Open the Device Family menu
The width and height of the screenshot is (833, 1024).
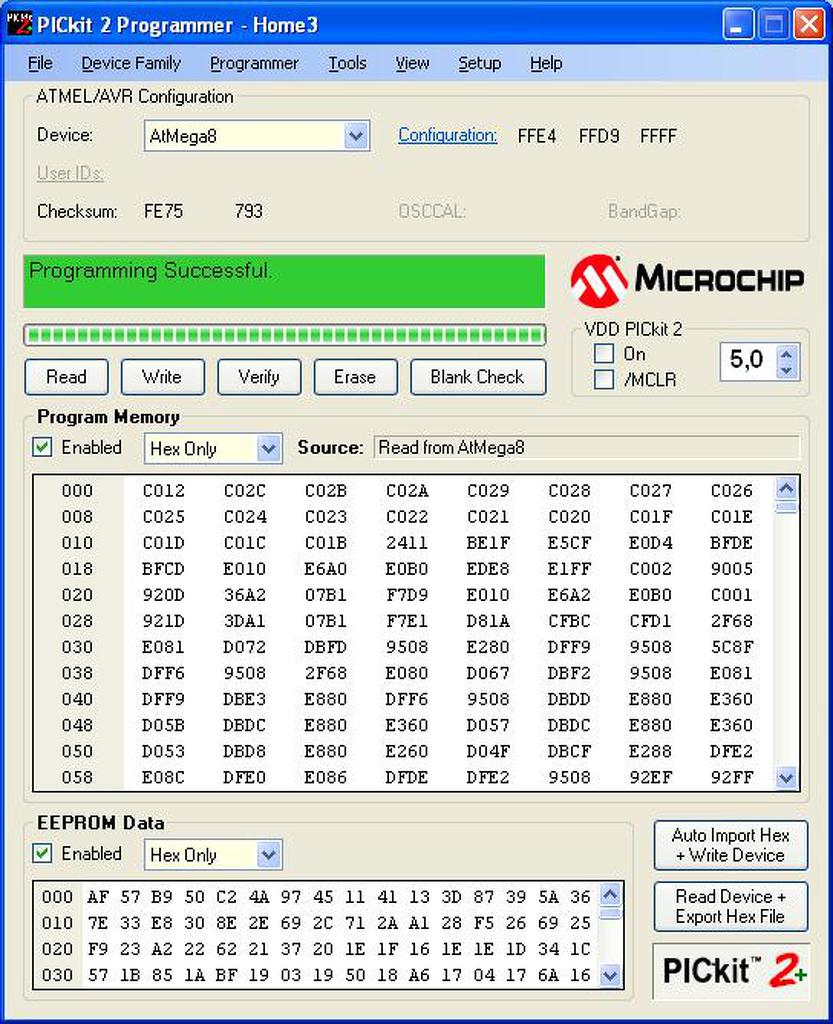131,63
